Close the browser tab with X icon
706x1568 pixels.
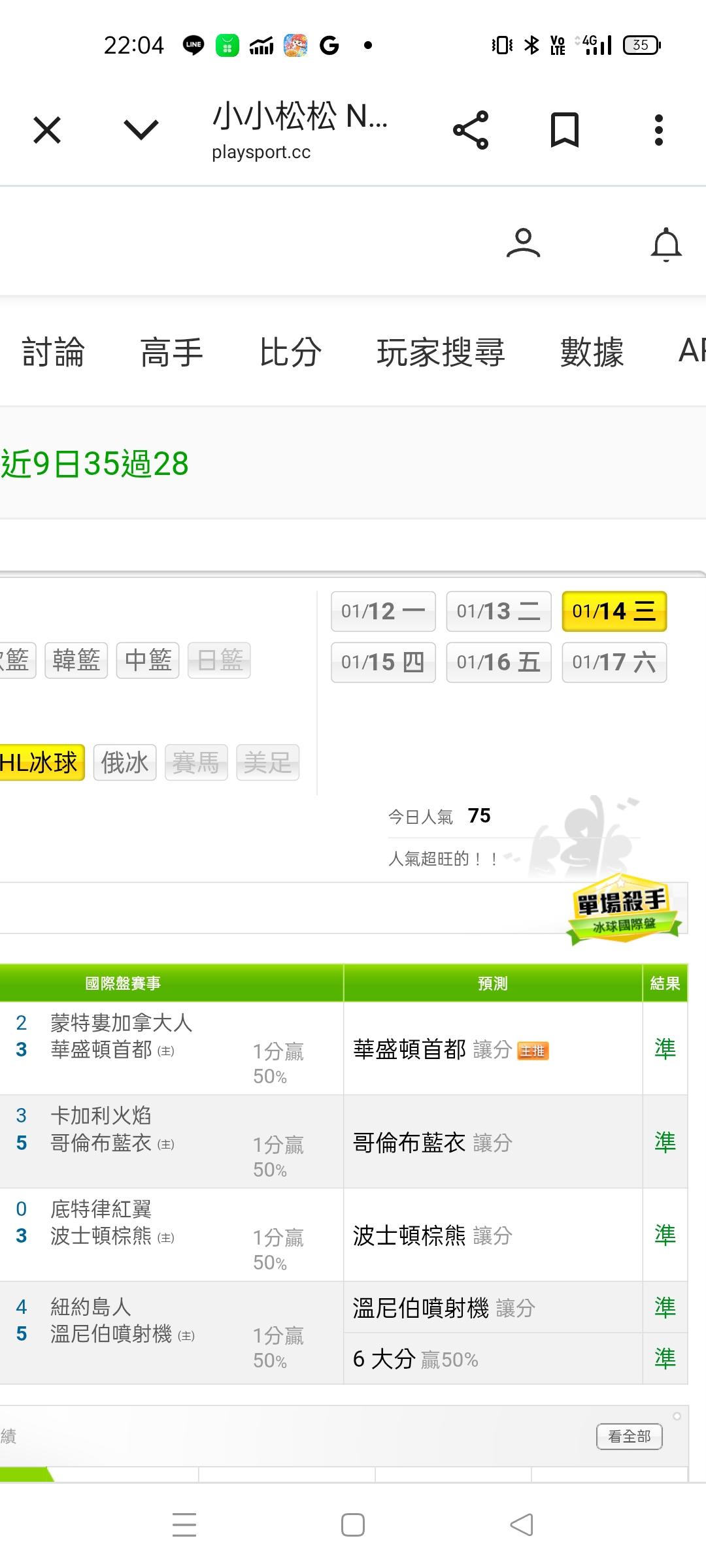click(47, 130)
